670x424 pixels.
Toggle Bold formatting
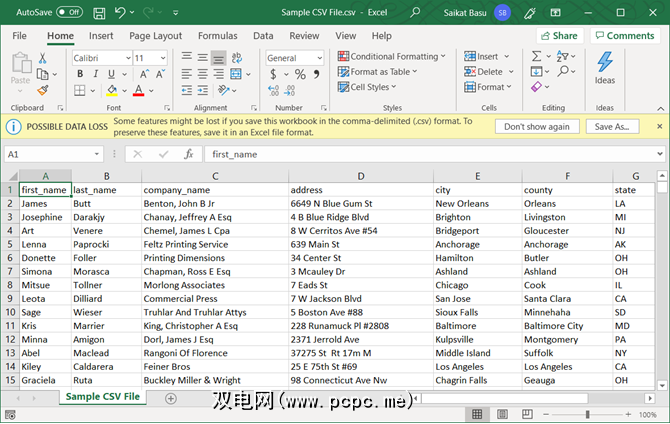[78, 75]
